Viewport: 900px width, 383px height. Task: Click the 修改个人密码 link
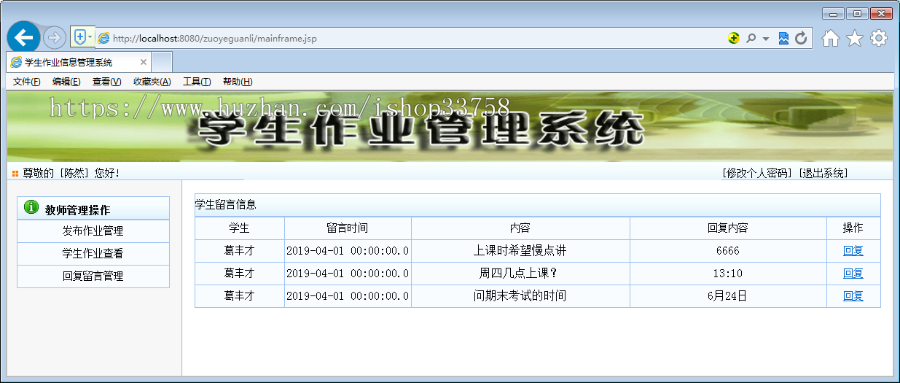pyautogui.click(x=758, y=173)
